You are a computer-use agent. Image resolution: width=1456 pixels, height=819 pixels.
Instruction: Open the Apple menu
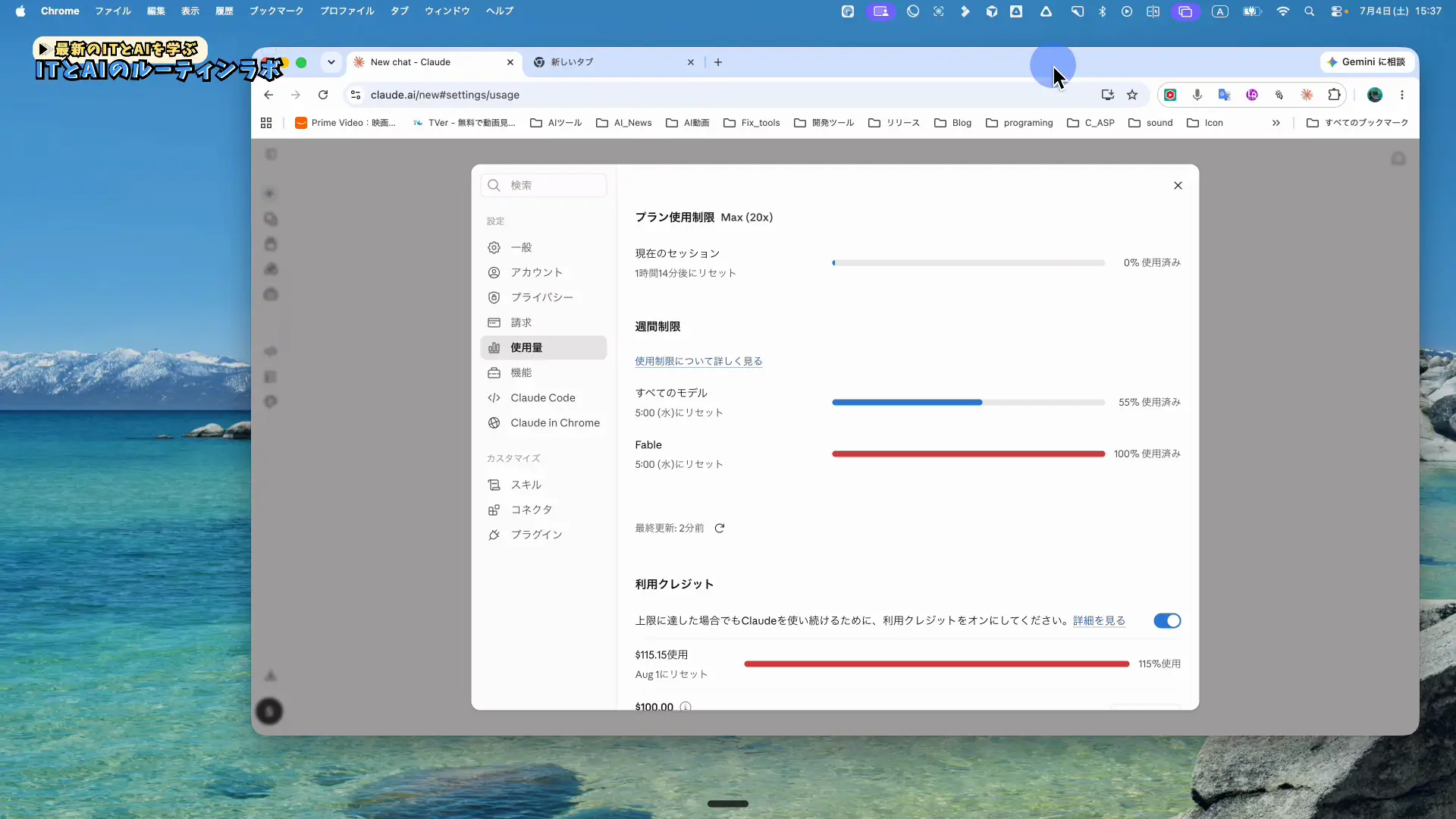click(20, 11)
